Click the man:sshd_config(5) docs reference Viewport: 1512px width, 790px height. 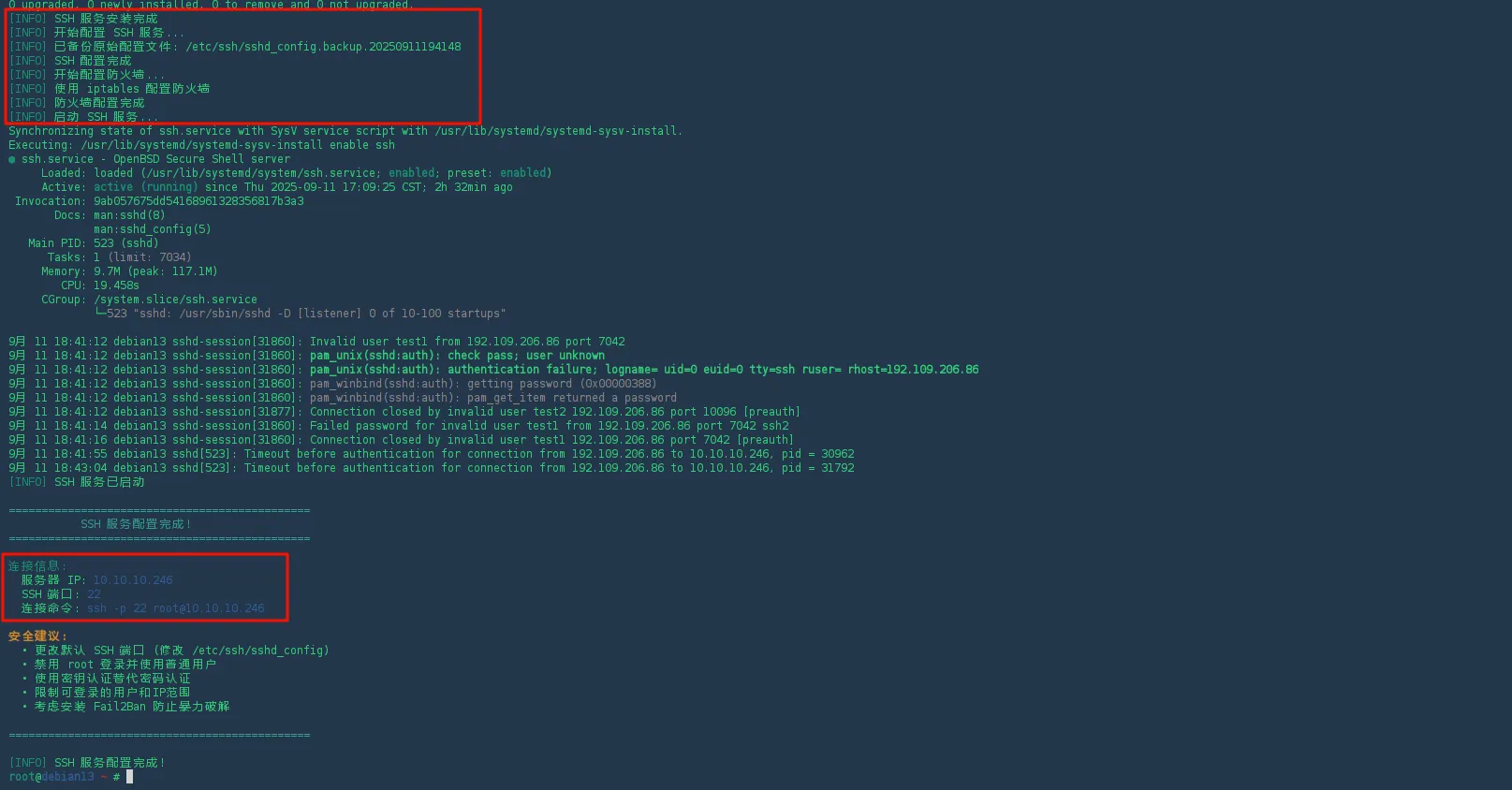(152, 229)
